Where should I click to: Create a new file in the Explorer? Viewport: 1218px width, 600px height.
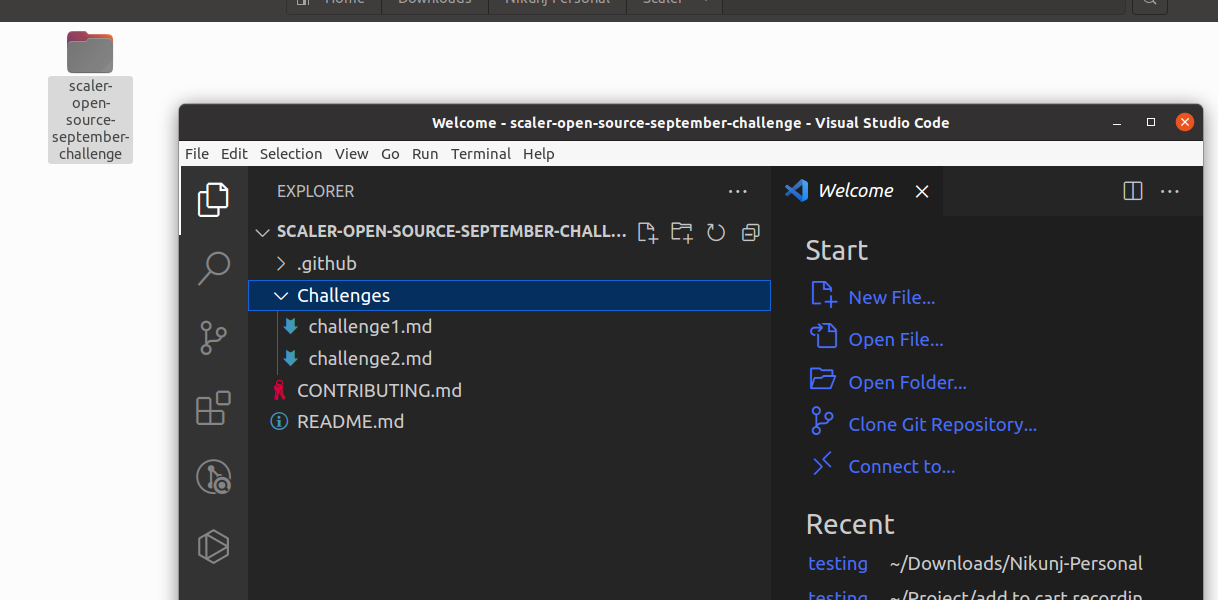pyautogui.click(x=646, y=232)
